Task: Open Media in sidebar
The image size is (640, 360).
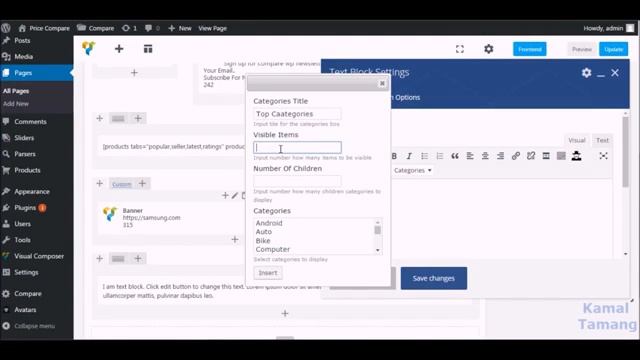Action: pyautogui.click(x=23, y=57)
